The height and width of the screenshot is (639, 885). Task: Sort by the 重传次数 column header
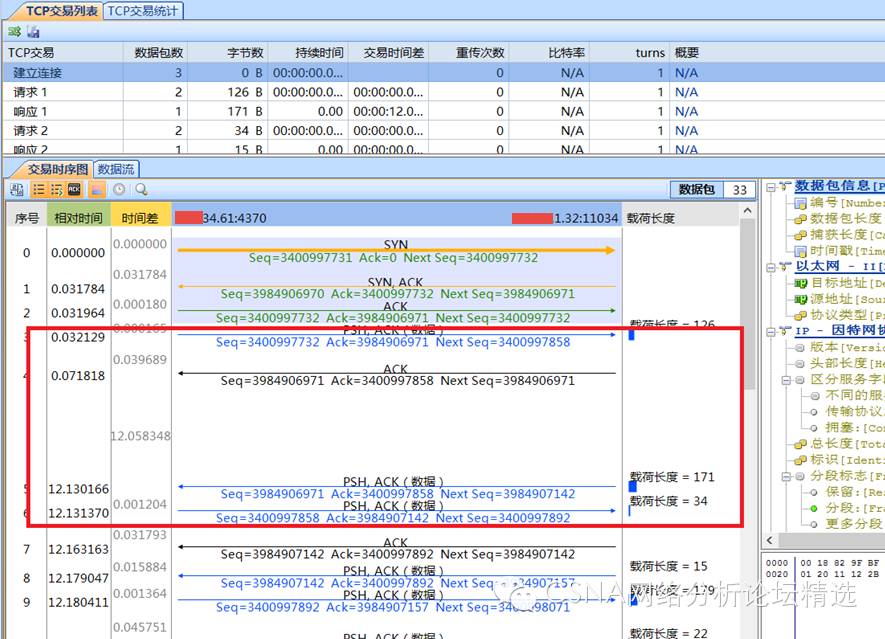click(480, 53)
